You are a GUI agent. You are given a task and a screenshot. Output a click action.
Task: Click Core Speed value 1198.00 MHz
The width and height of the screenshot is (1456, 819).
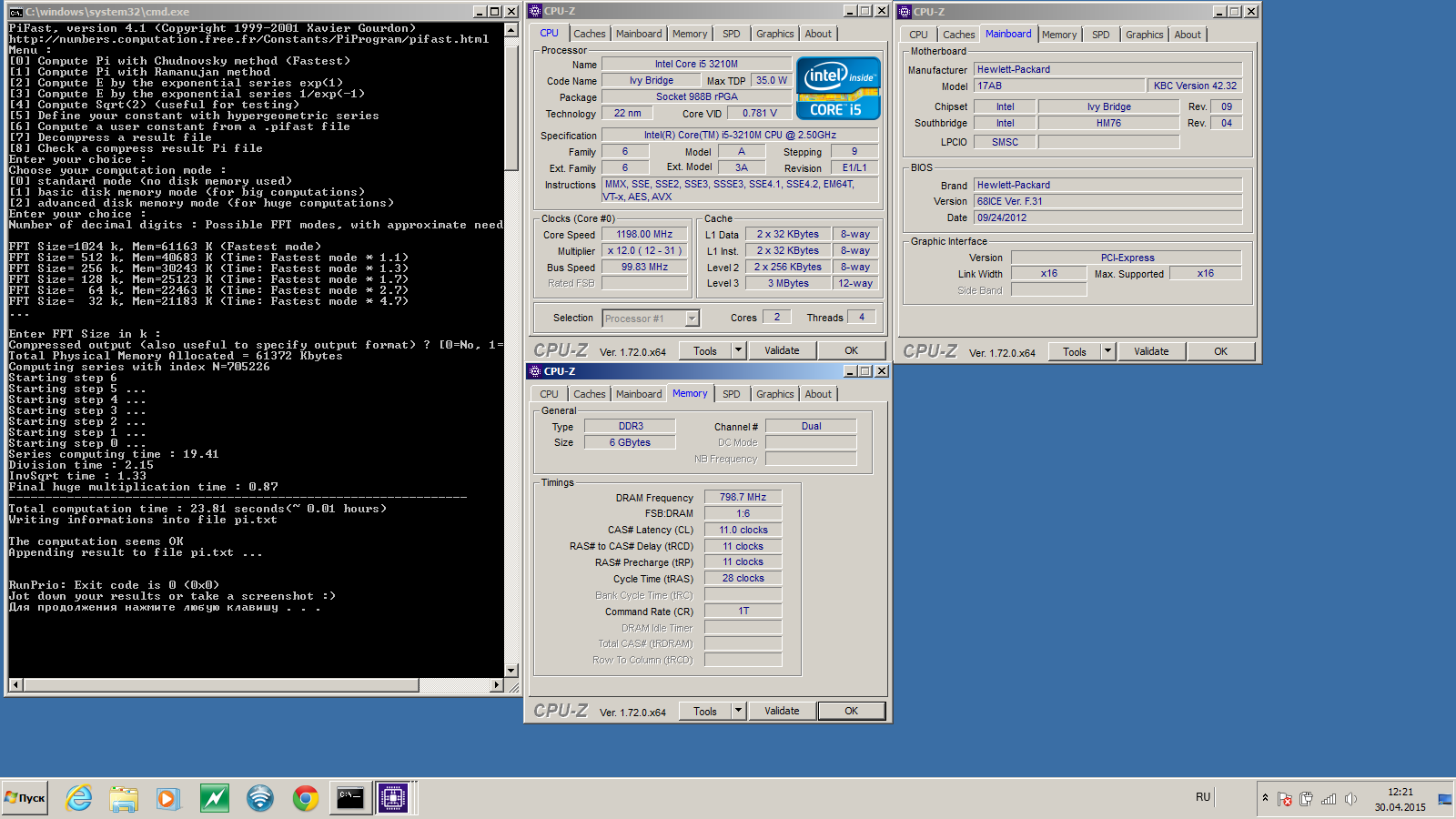[644, 235]
